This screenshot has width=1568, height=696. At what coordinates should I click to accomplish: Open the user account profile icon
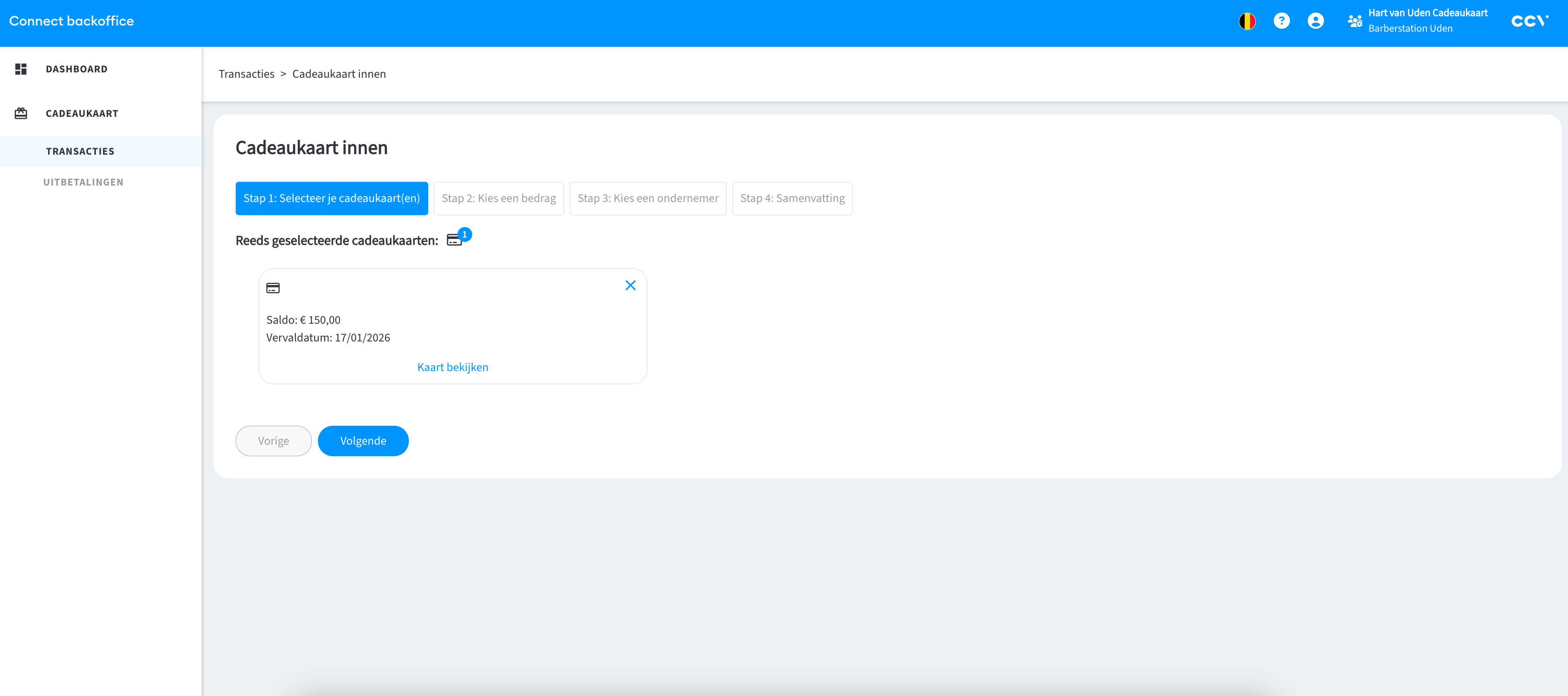click(x=1315, y=21)
